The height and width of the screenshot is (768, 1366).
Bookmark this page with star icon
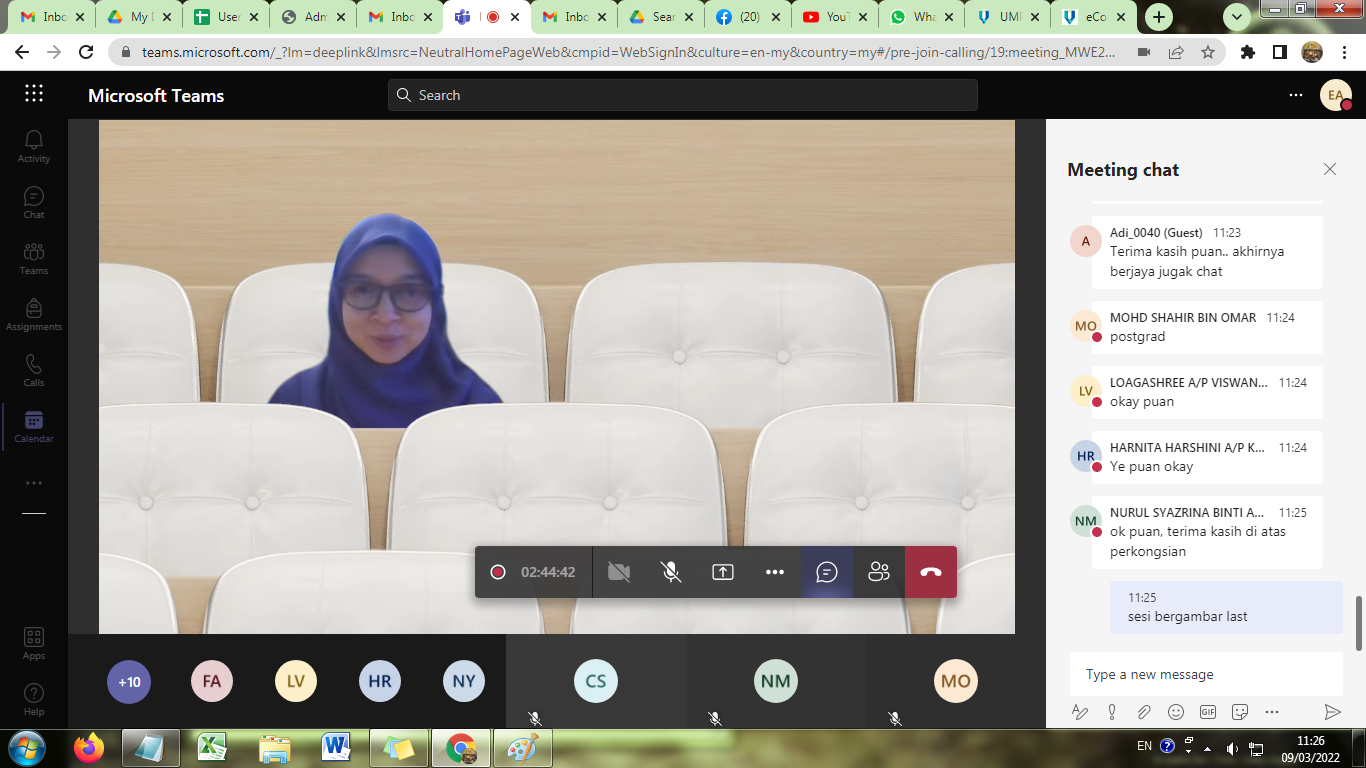tap(1208, 52)
